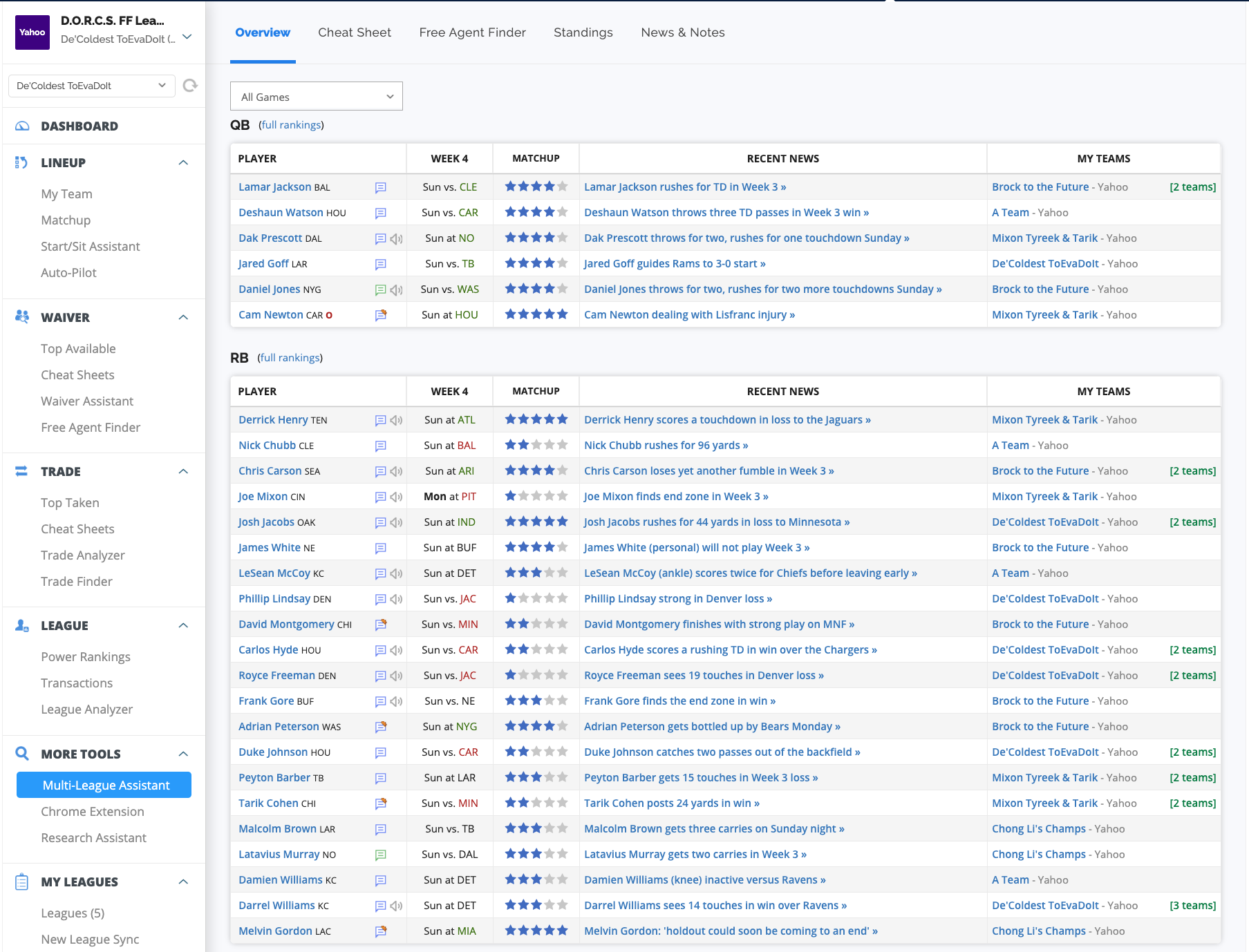Viewport: 1249px width, 952px height.
Task: Collapse the MORE TOOLS sidebar section
Action: click(183, 754)
